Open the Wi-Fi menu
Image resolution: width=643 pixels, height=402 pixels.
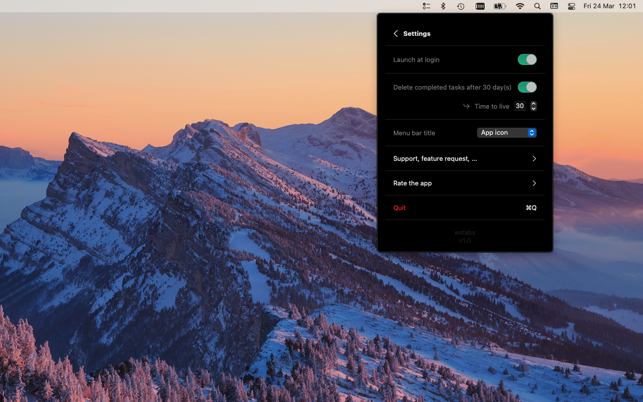[520, 6]
